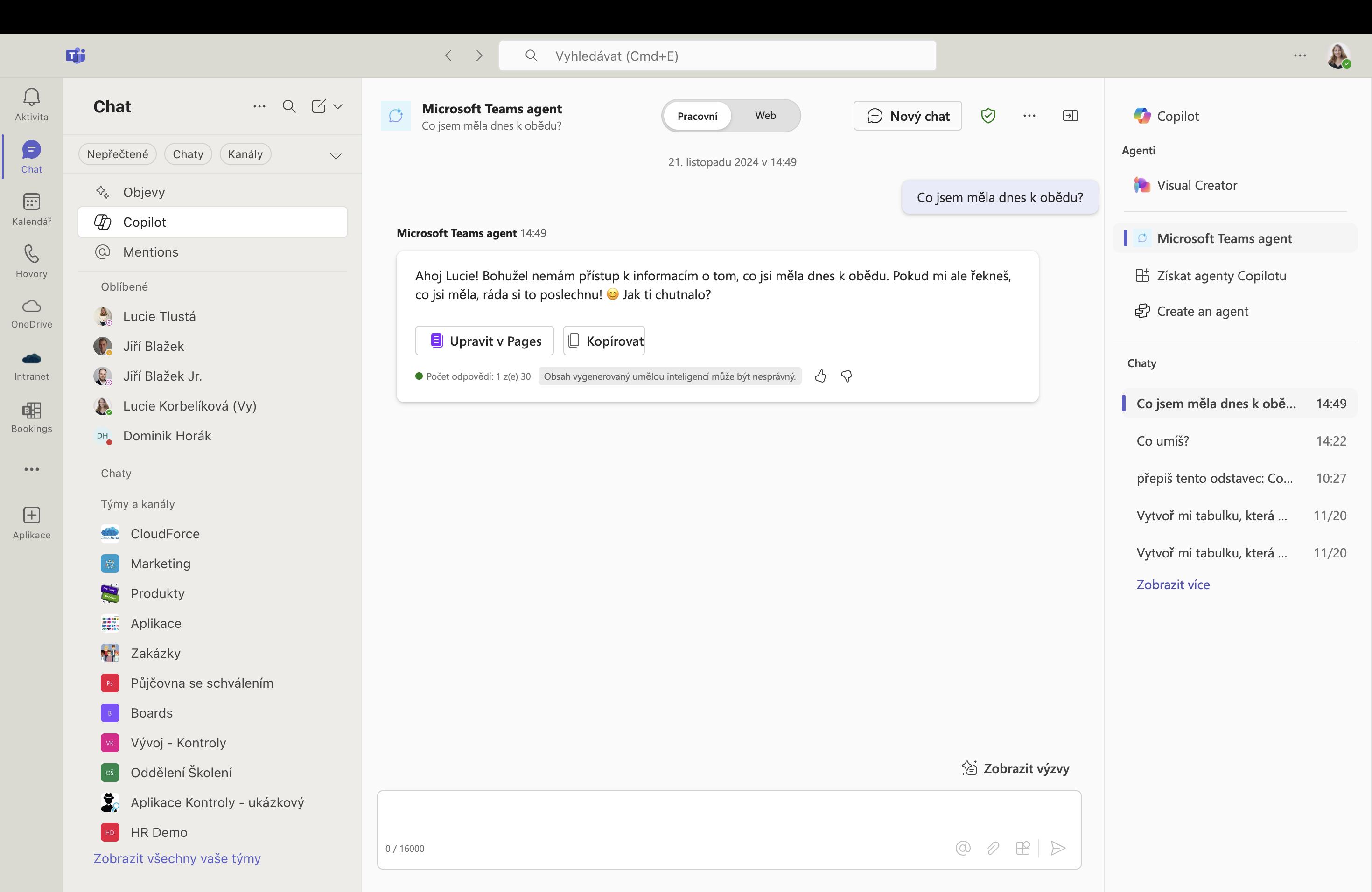
Task: Open Získat agenty Copilotu
Action: [1235, 275]
